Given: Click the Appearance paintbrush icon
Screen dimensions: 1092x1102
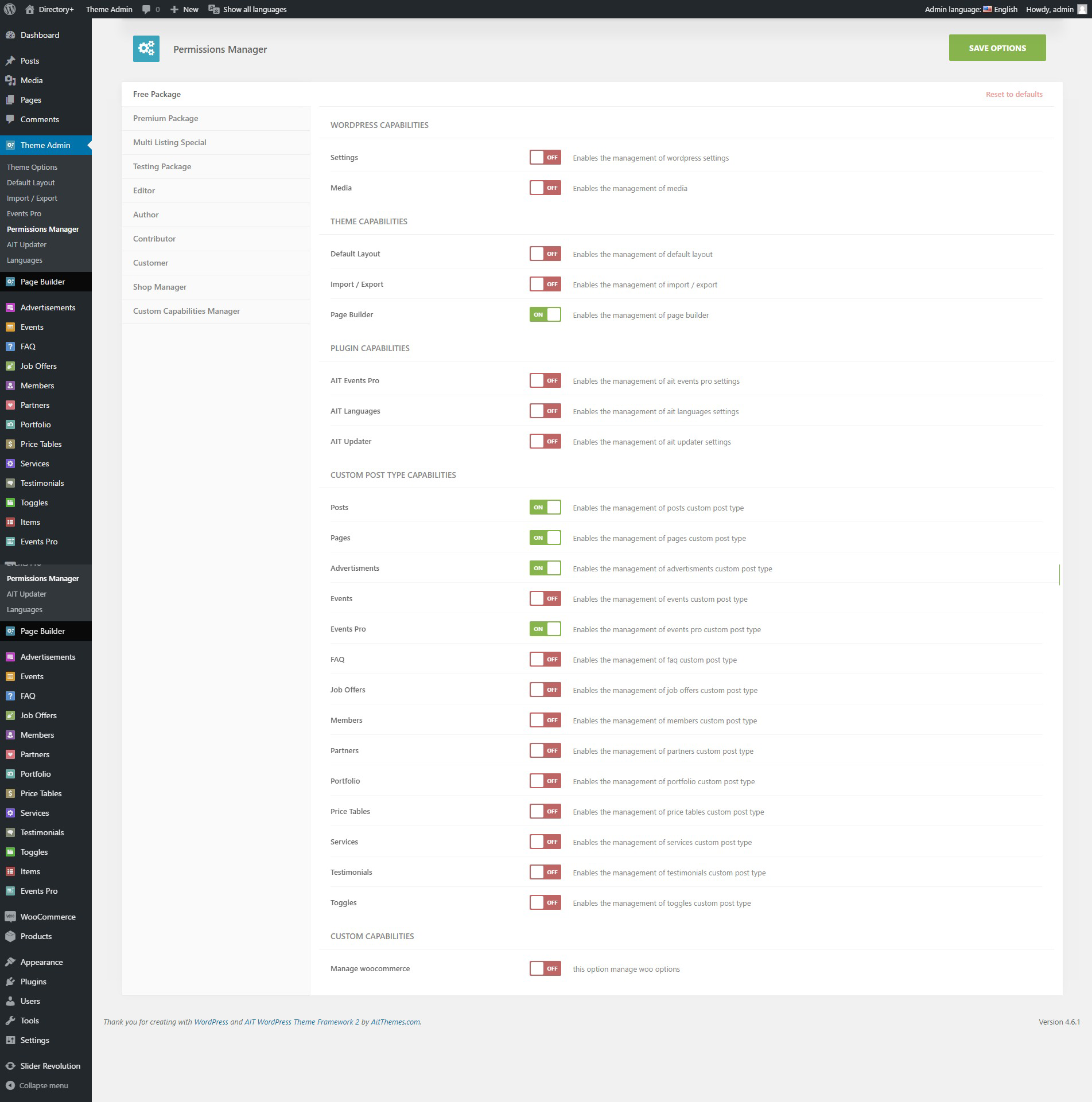Looking at the screenshot, I should pyautogui.click(x=10, y=962).
